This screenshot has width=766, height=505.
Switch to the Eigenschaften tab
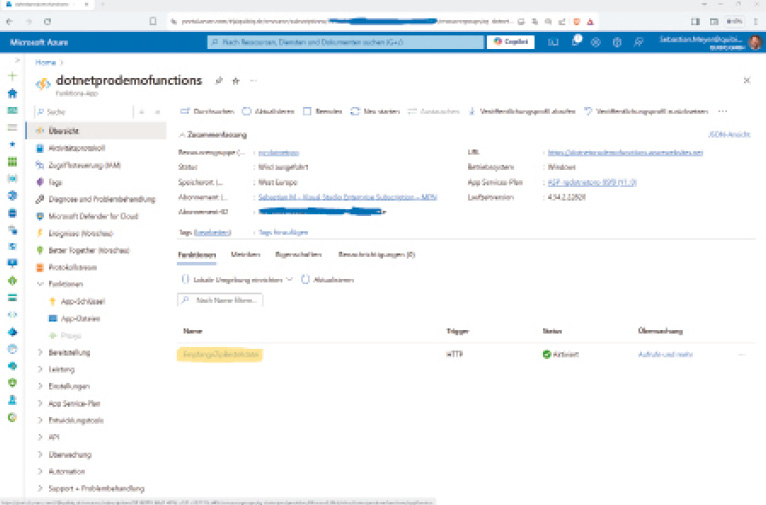[x=298, y=255]
